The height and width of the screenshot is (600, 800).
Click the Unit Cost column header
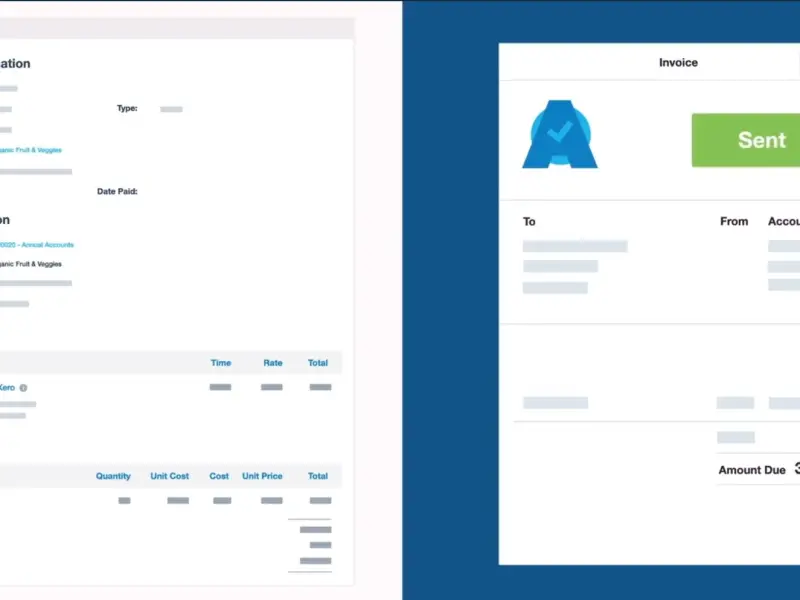pyautogui.click(x=169, y=476)
